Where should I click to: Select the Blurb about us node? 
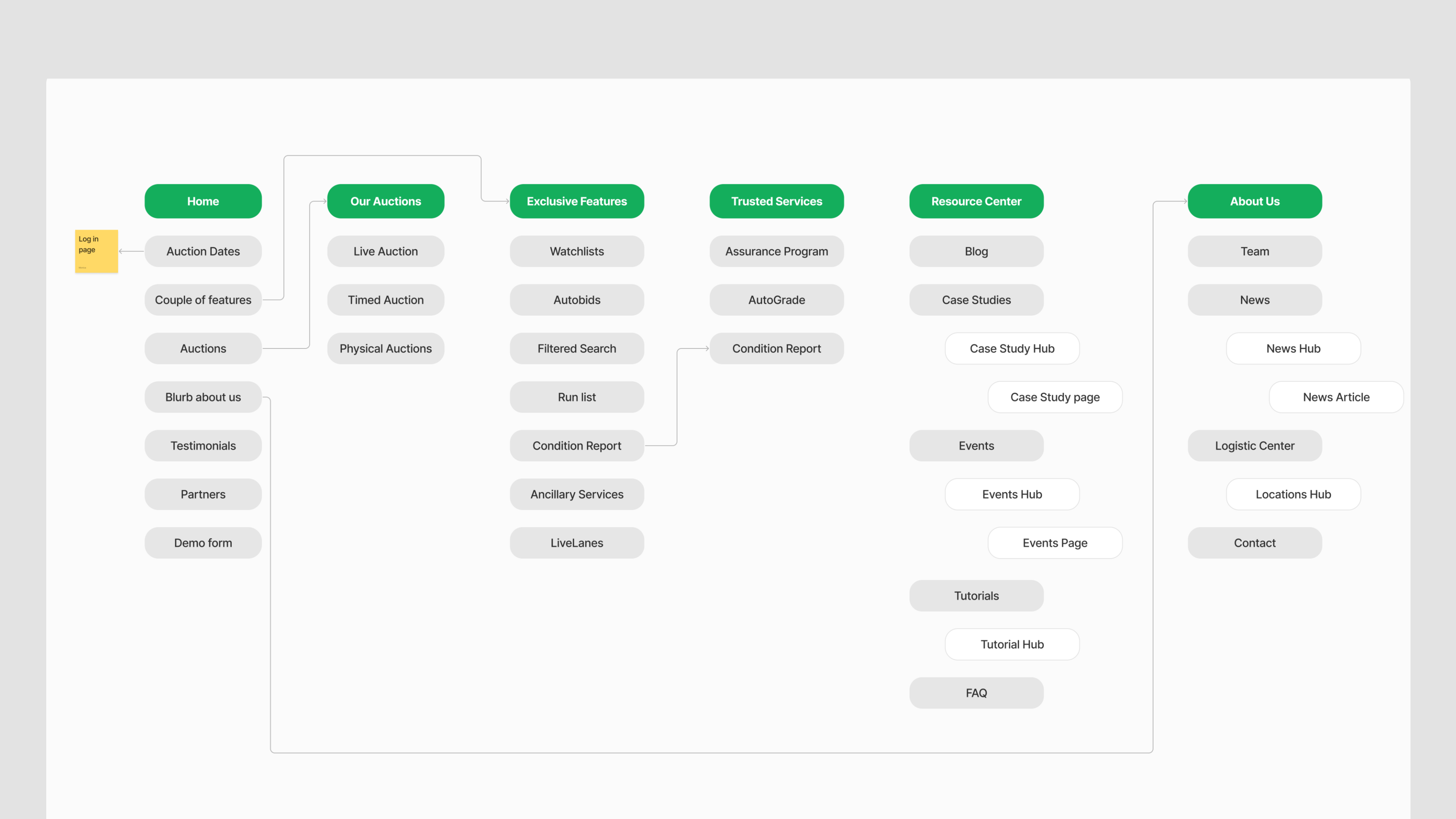coord(203,397)
